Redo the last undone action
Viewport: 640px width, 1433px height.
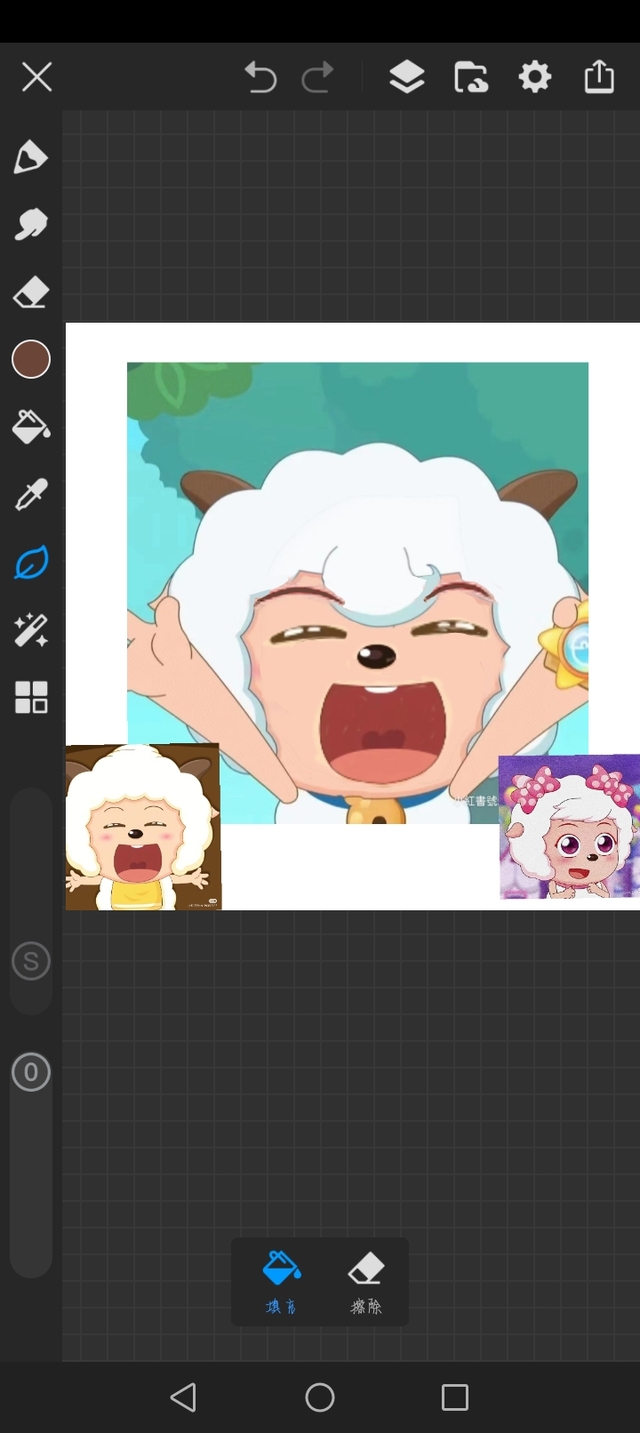tap(318, 77)
